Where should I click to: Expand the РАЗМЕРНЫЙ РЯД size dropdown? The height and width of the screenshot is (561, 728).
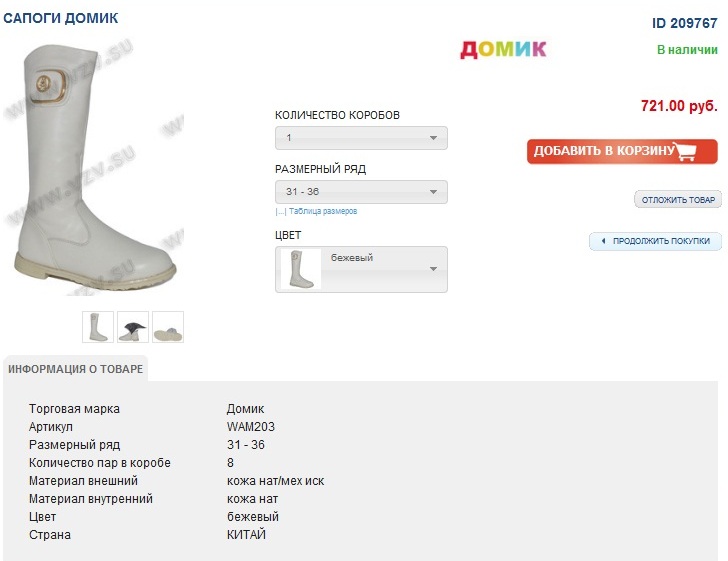coord(361,192)
